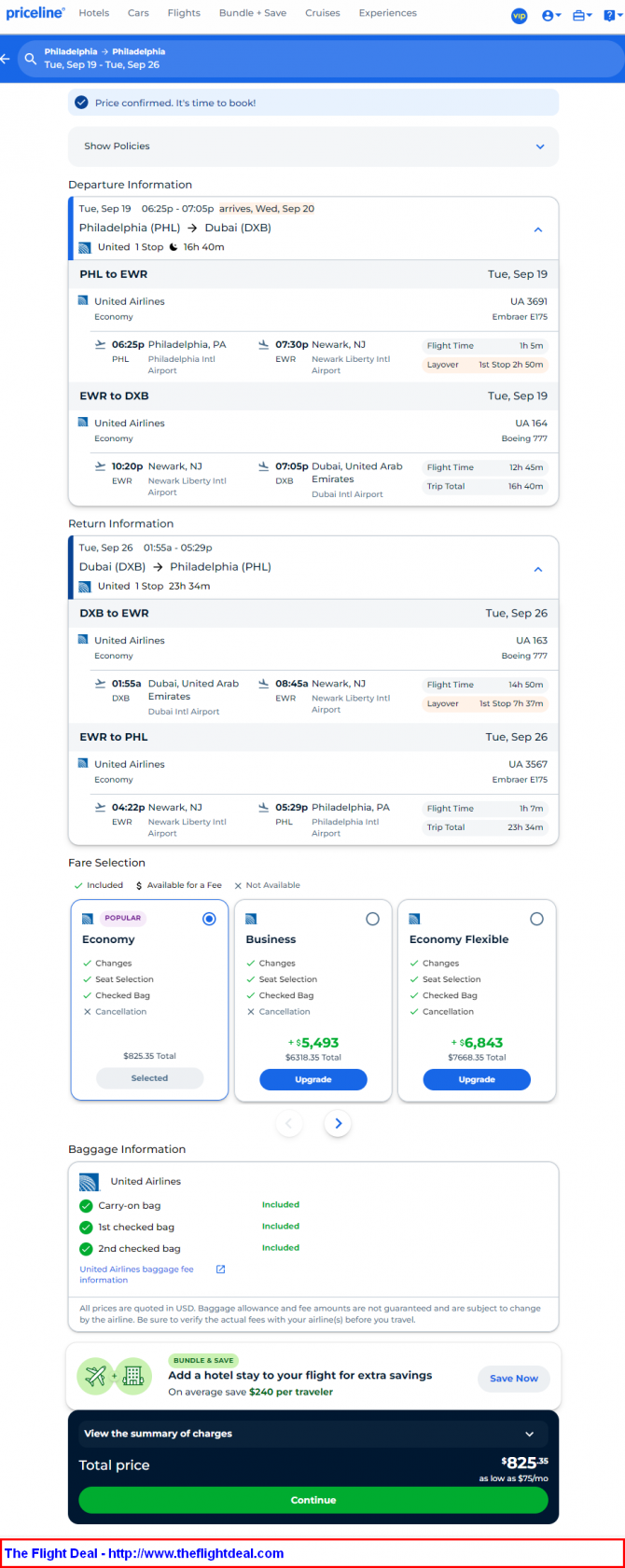Select the Economy fare radio button
The width and height of the screenshot is (625, 1568).
(209, 919)
